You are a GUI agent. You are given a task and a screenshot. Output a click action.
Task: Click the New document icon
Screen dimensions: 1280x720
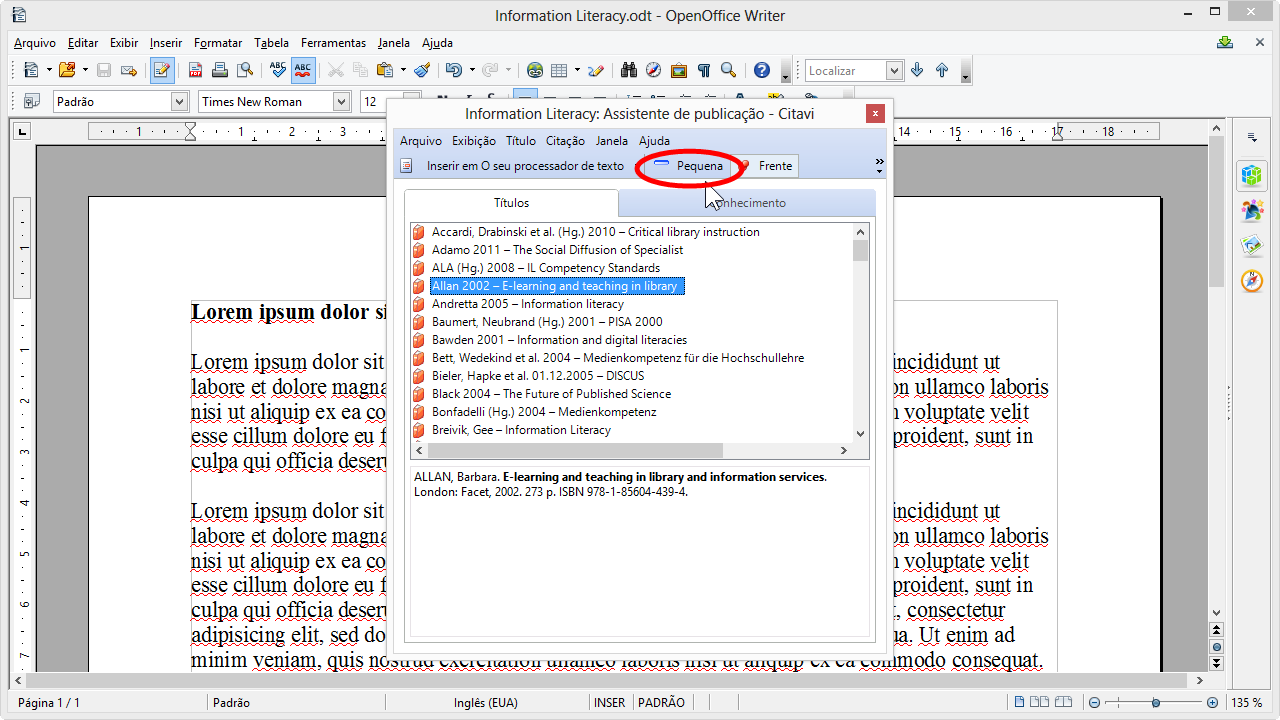(x=31, y=70)
